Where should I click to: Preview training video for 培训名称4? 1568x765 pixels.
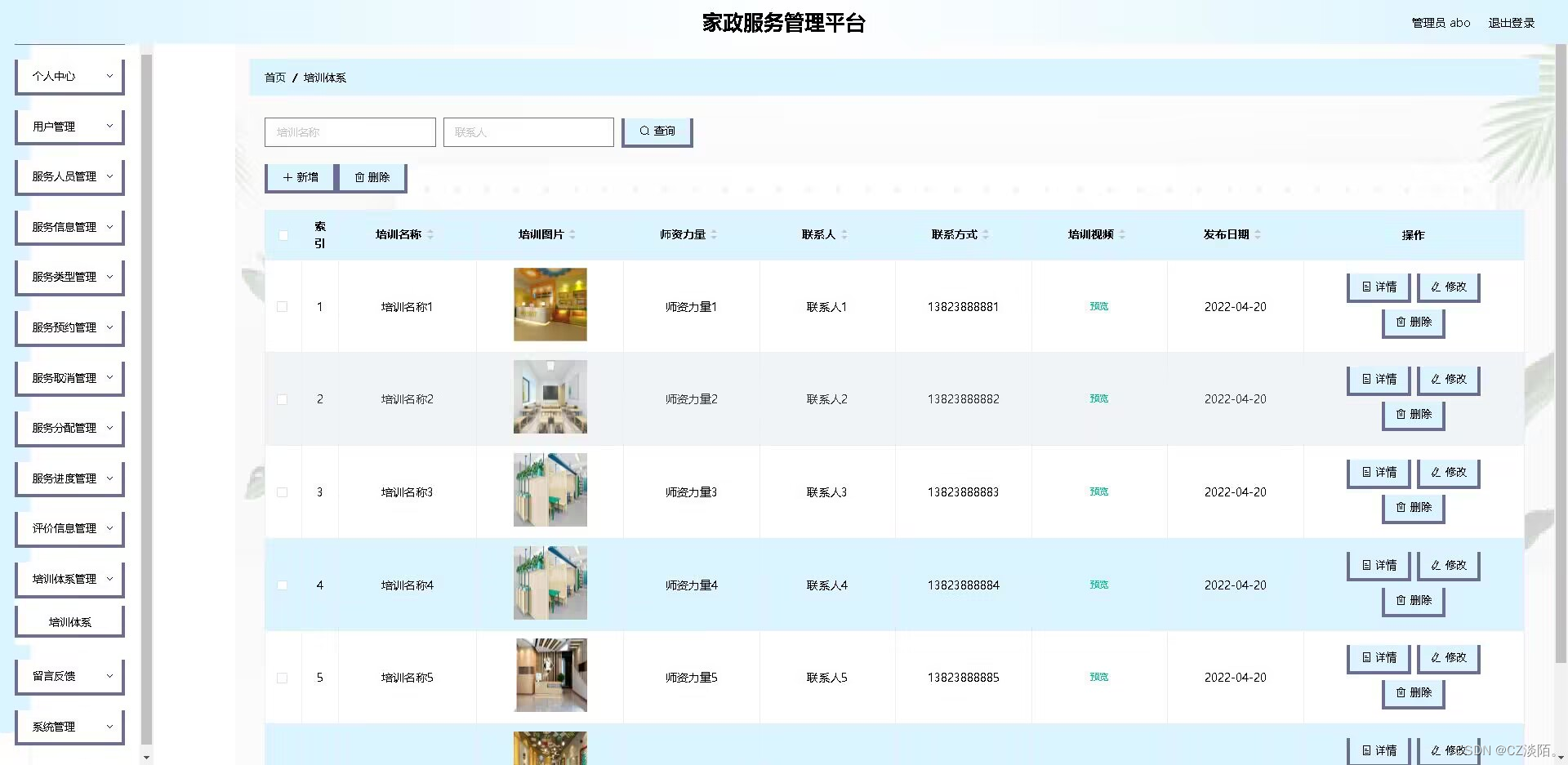(1099, 585)
